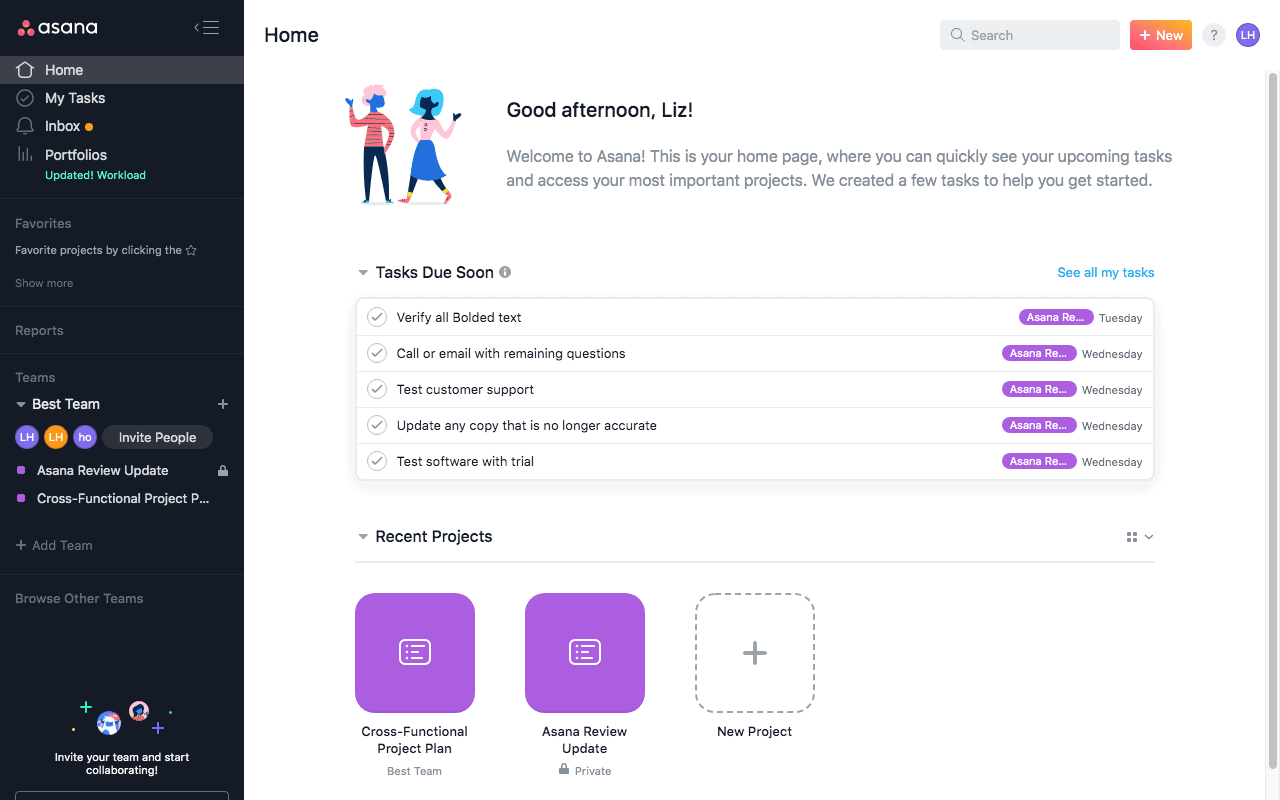The image size is (1280, 800).
Task: Click Asana Re... tag on 'Test customer support'
Action: pyautogui.click(x=1039, y=389)
